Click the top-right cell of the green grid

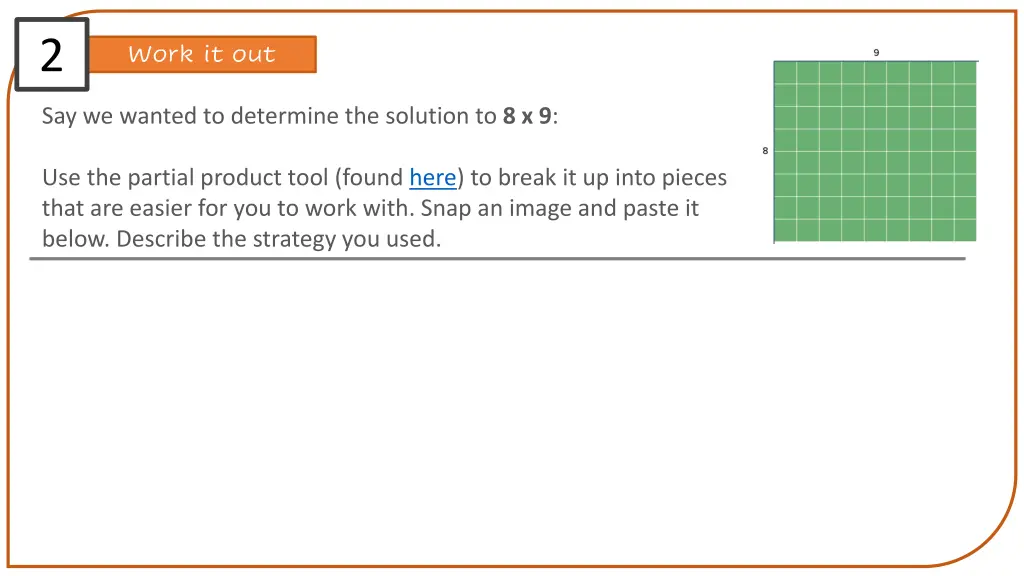click(965, 72)
